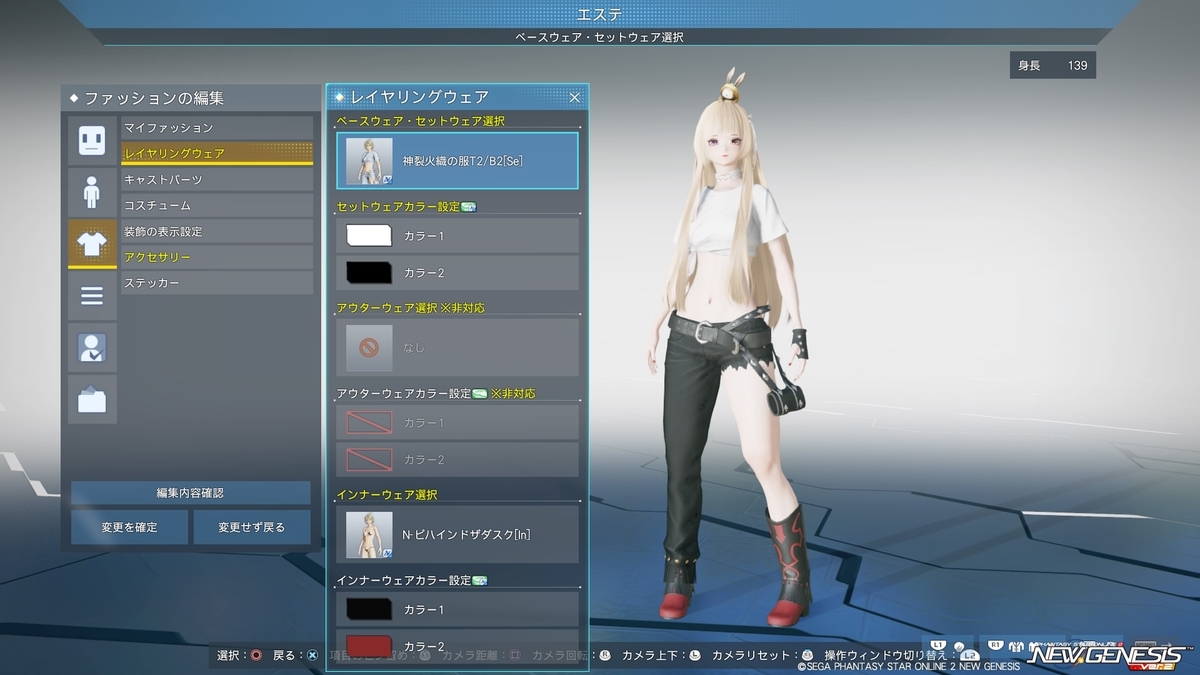Select the T-shirt fashion category icon

pos(92,243)
